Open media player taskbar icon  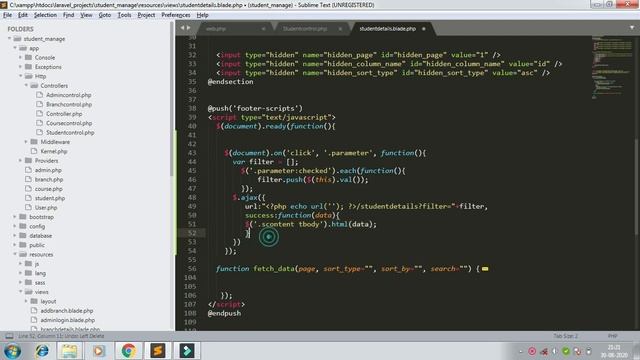[x=98, y=351]
